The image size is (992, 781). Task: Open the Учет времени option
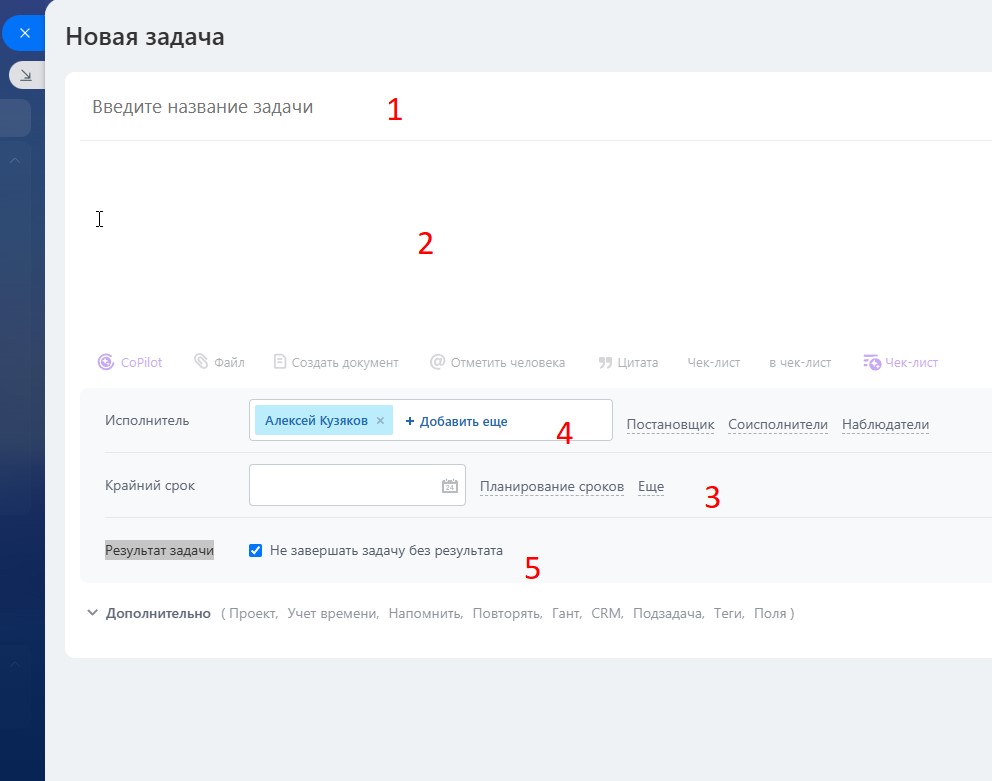coord(333,613)
